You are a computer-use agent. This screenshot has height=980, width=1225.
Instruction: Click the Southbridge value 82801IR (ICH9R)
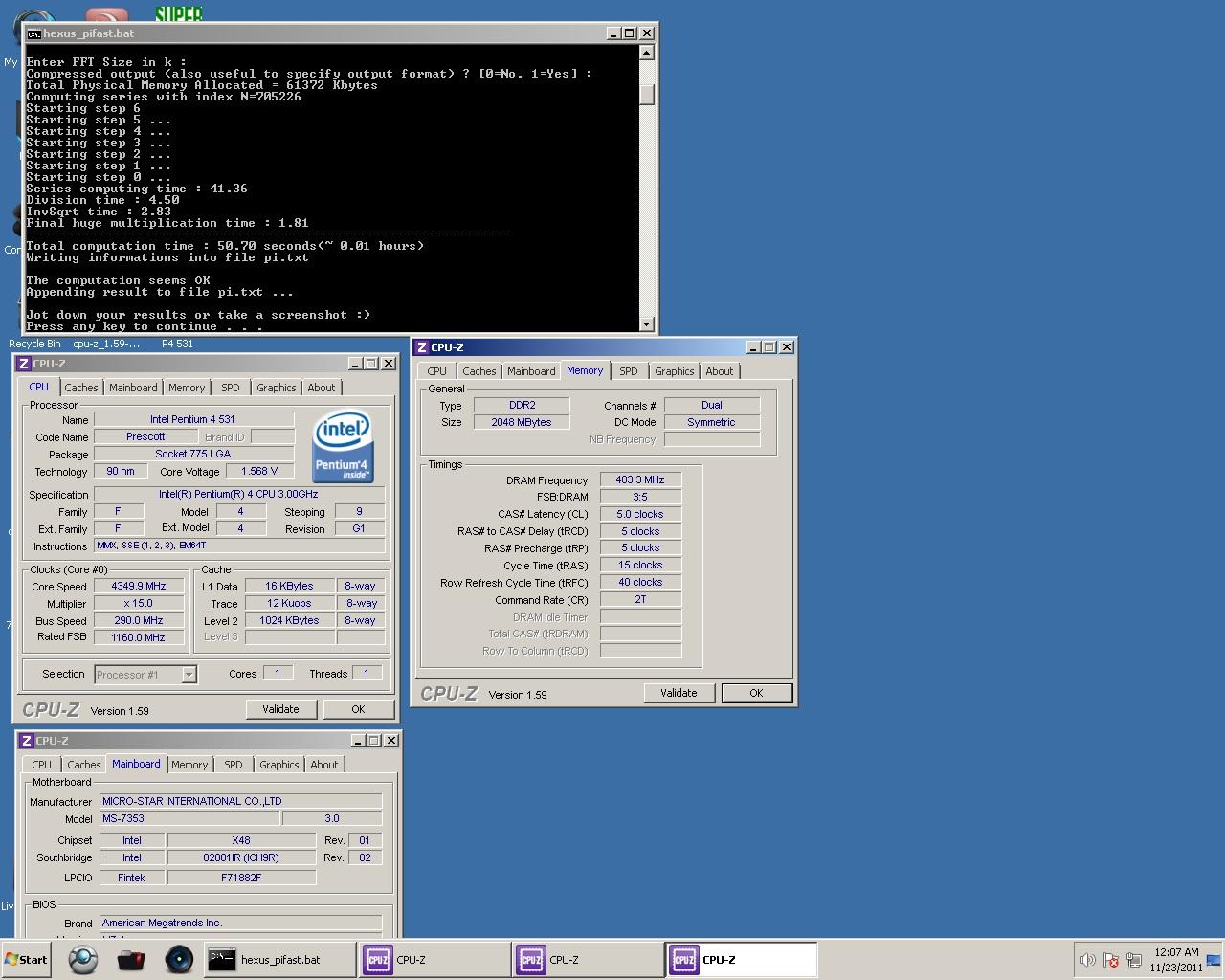point(241,857)
